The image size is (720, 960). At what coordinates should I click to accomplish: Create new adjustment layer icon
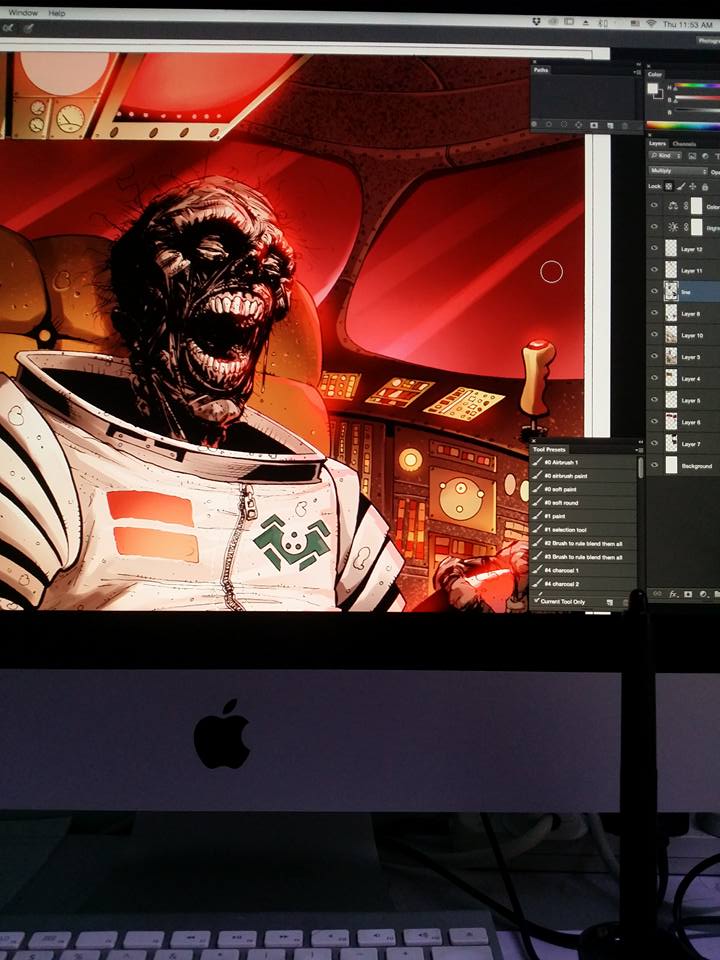point(703,594)
